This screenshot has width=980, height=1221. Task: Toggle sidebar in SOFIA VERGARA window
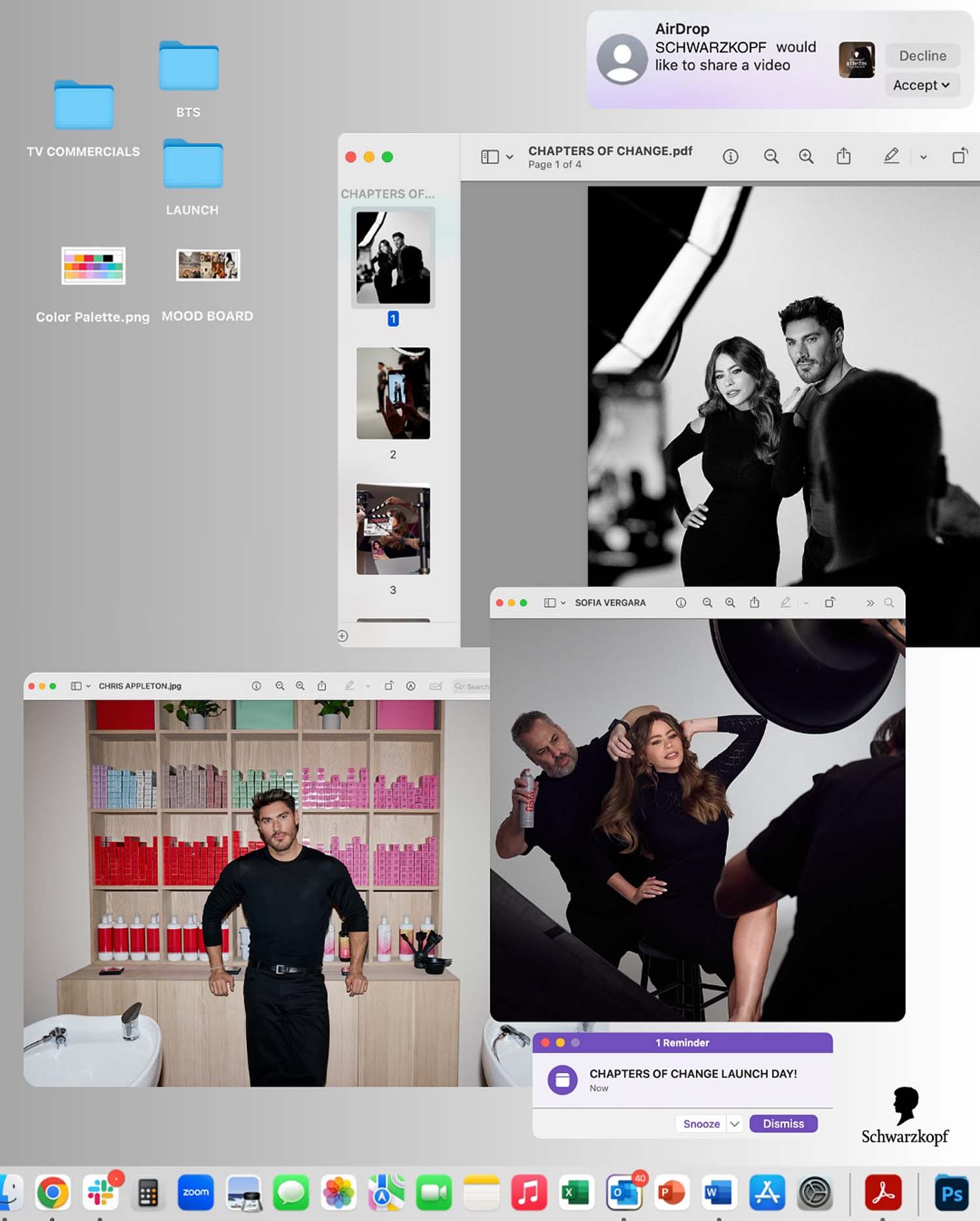point(550,603)
